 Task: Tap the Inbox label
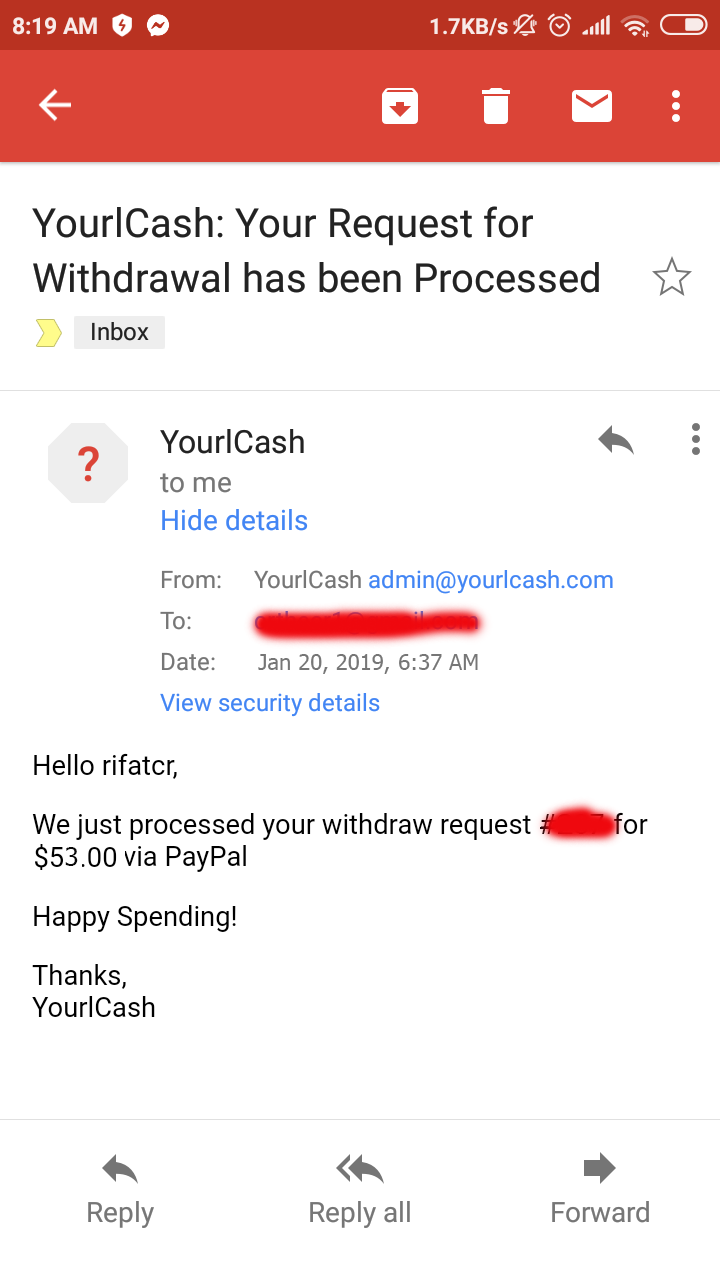[x=119, y=332]
